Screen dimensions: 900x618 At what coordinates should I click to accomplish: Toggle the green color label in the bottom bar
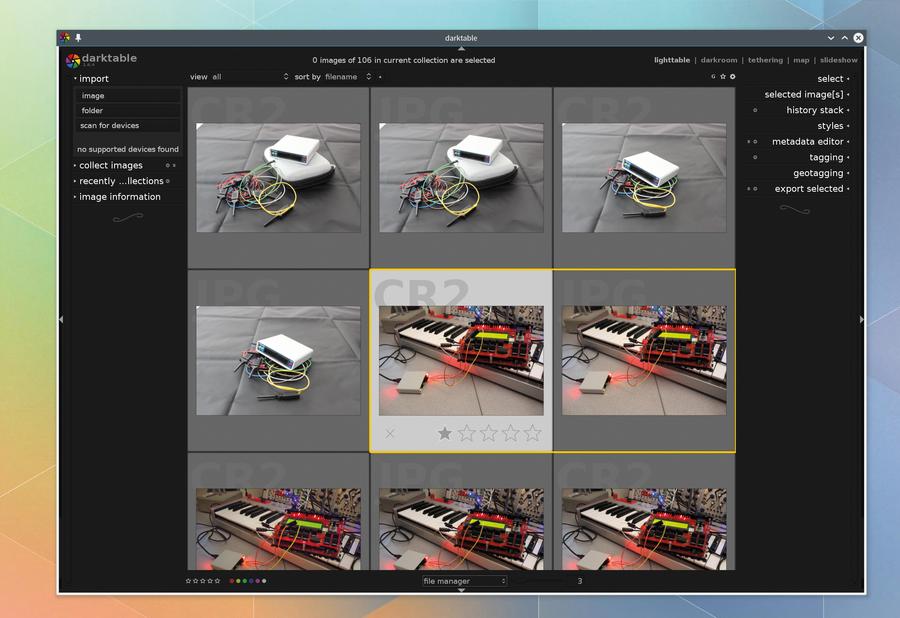[245, 581]
